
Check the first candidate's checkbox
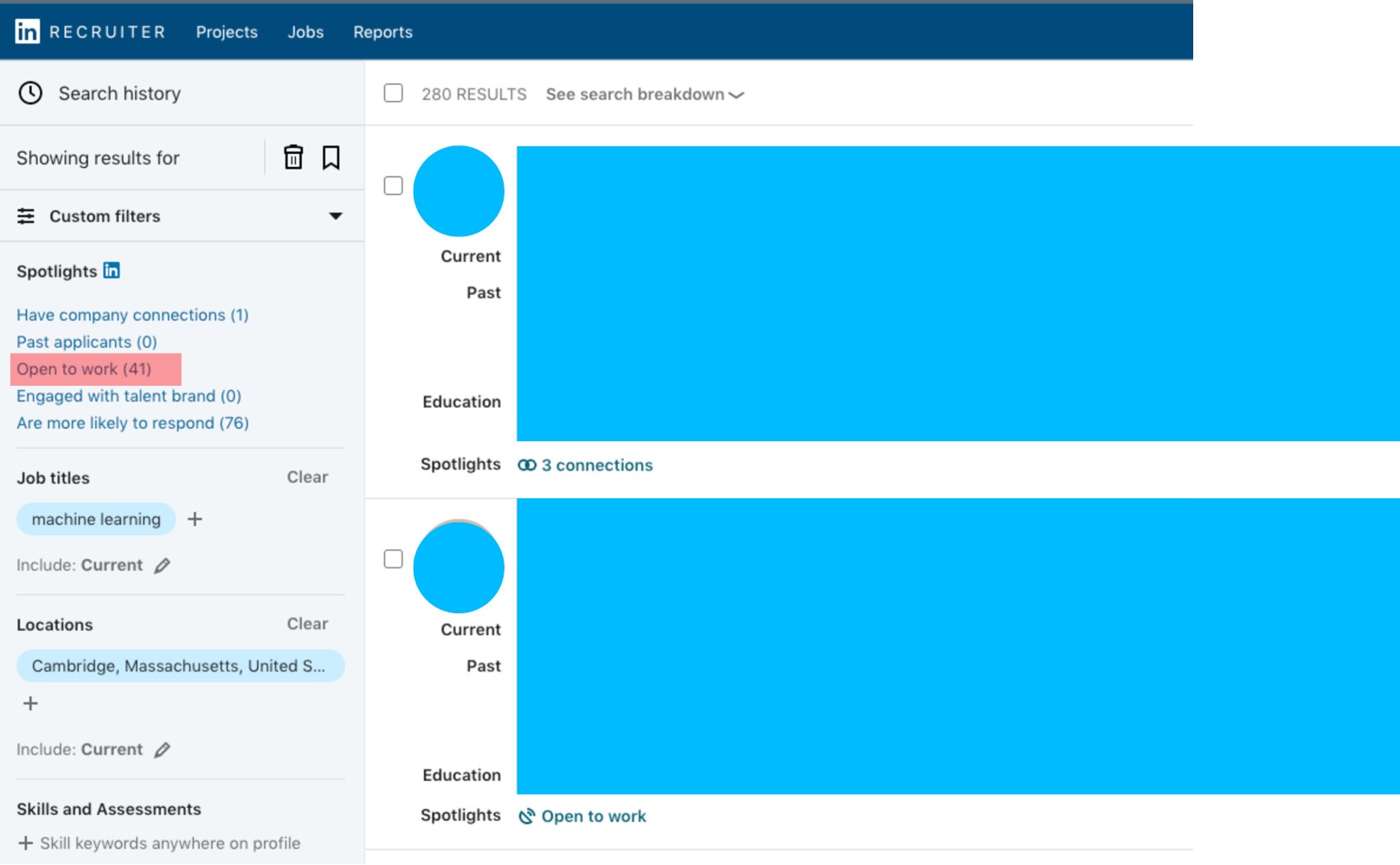[x=393, y=185]
